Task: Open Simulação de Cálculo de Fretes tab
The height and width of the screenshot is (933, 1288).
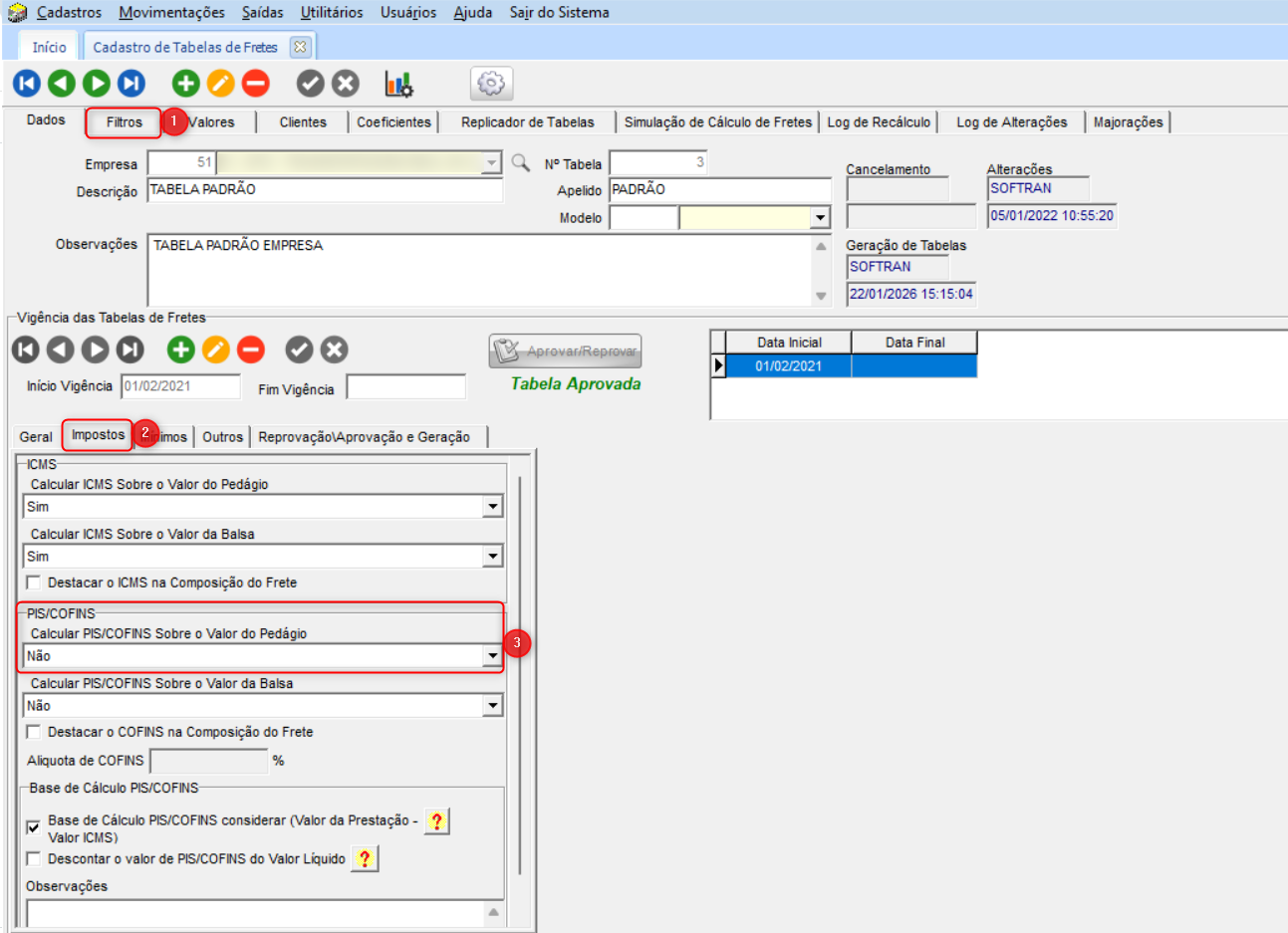Action: (x=717, y=122)
